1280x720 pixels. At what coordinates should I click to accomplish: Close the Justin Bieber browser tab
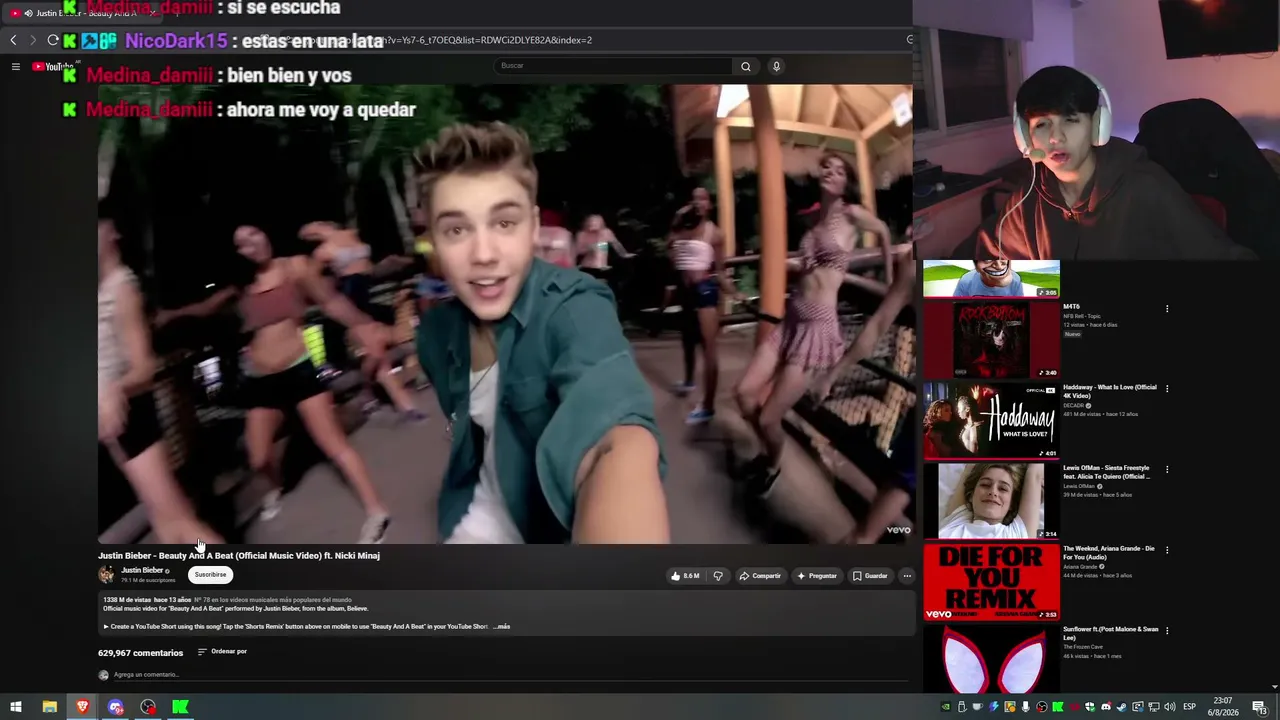pyautogui.click(x=152, y=13)
